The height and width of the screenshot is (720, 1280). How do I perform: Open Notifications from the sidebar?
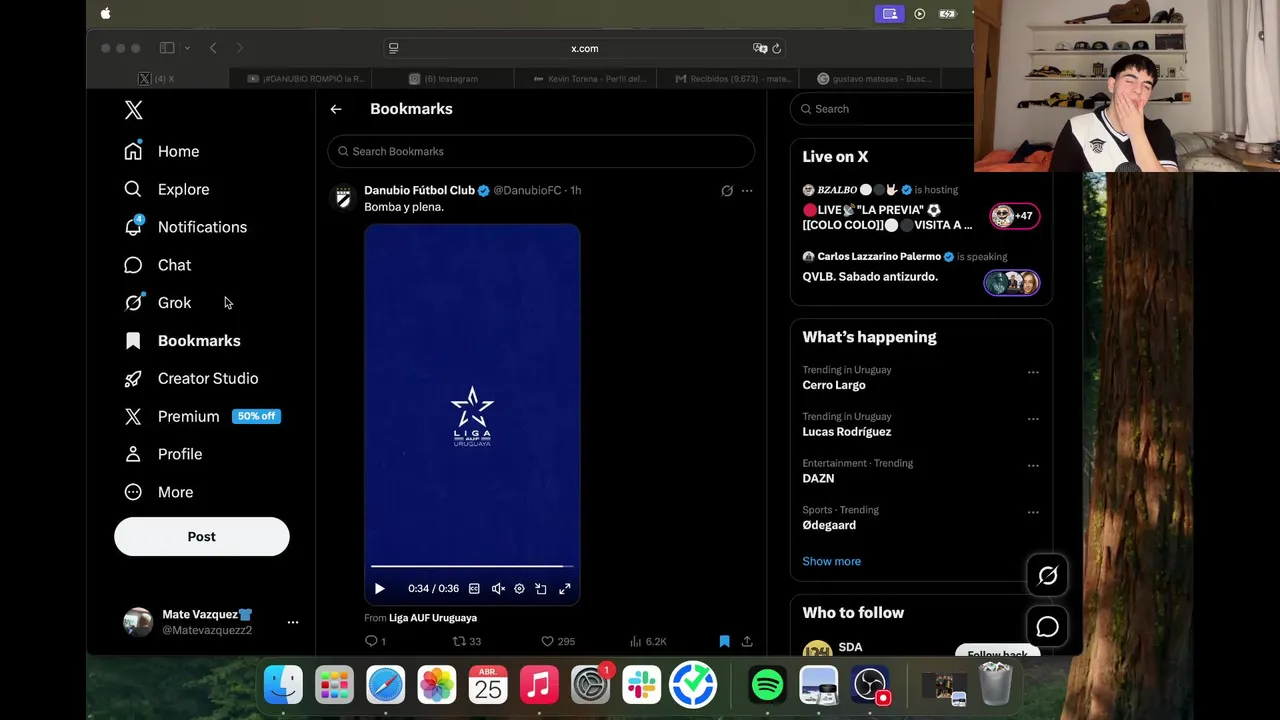coord(185,227)
